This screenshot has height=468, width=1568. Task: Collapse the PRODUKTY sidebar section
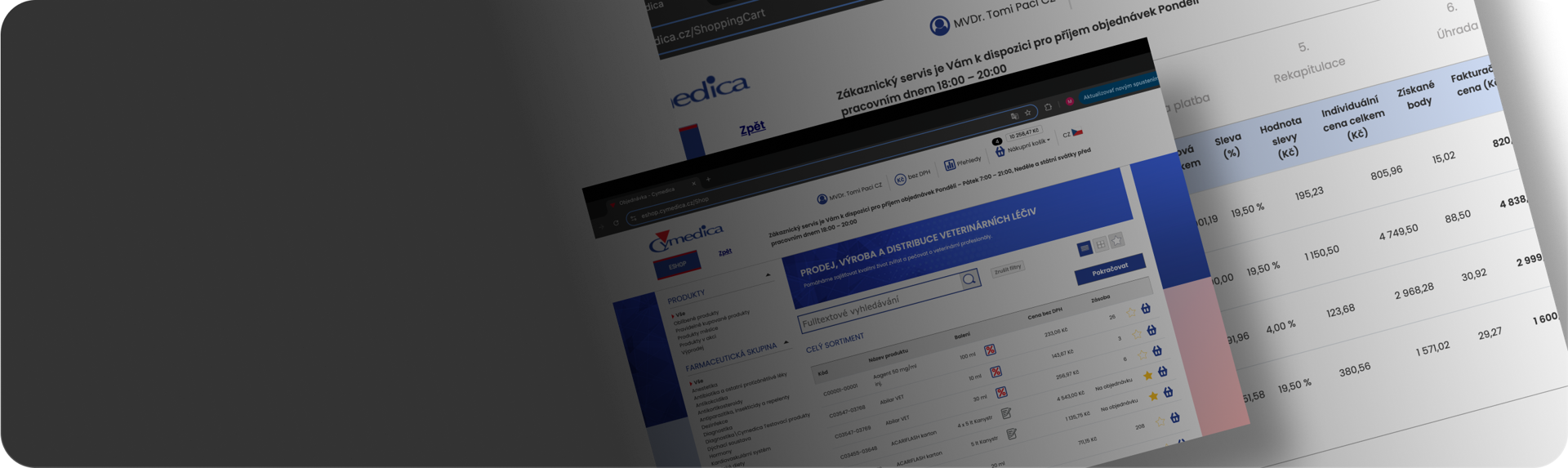tap(768, 276)
